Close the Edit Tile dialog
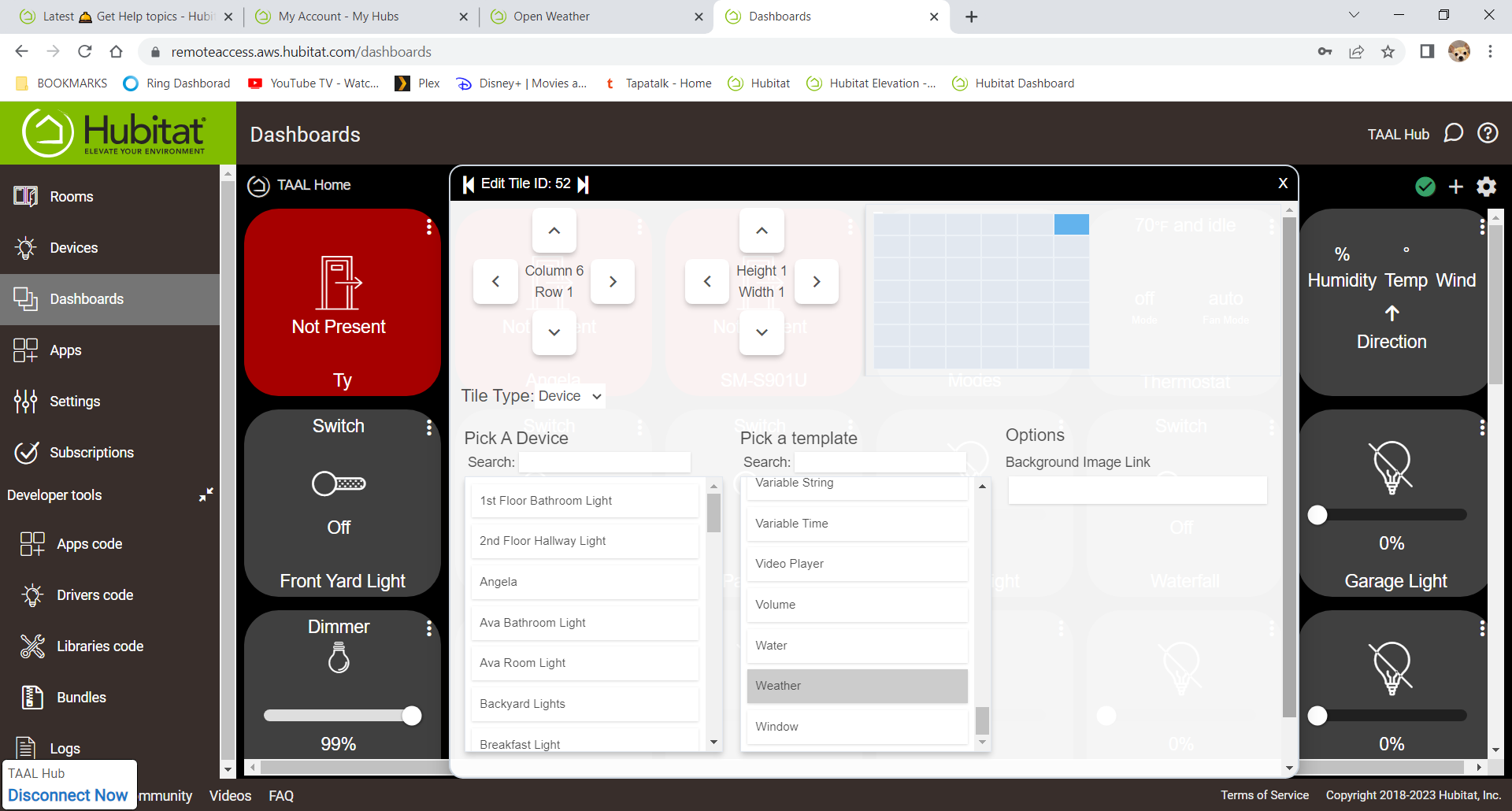1512x811 pixels. (x=1283, y=183)
